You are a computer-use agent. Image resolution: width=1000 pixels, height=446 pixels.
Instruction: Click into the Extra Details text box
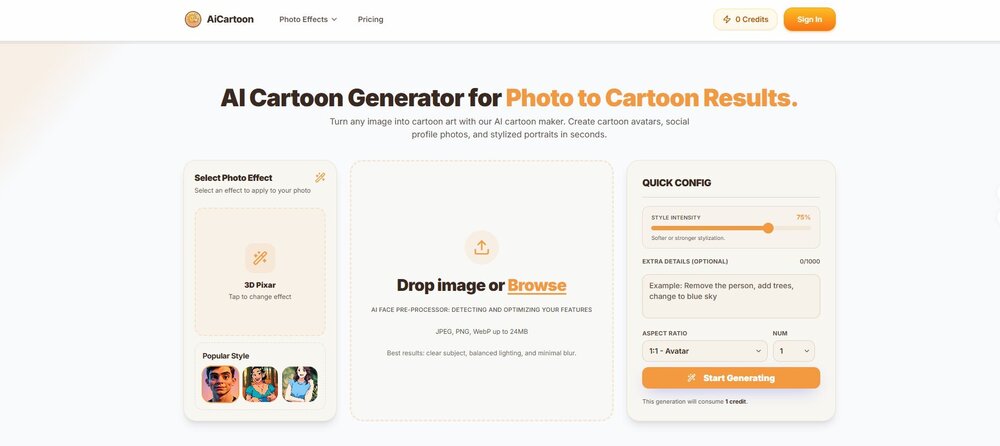[730, 296]
